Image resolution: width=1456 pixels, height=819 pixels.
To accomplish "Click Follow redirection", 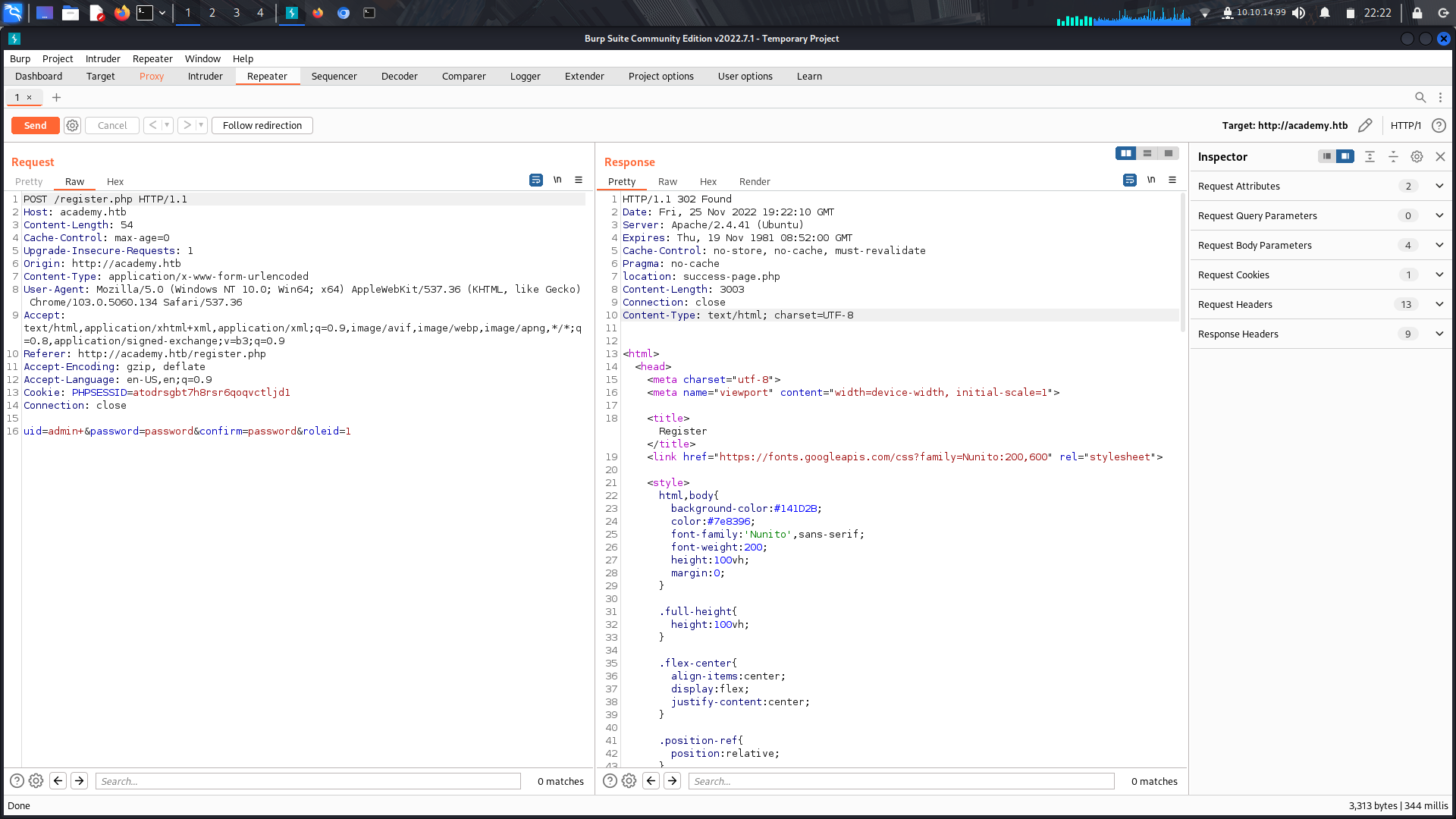I will [262, 125].
